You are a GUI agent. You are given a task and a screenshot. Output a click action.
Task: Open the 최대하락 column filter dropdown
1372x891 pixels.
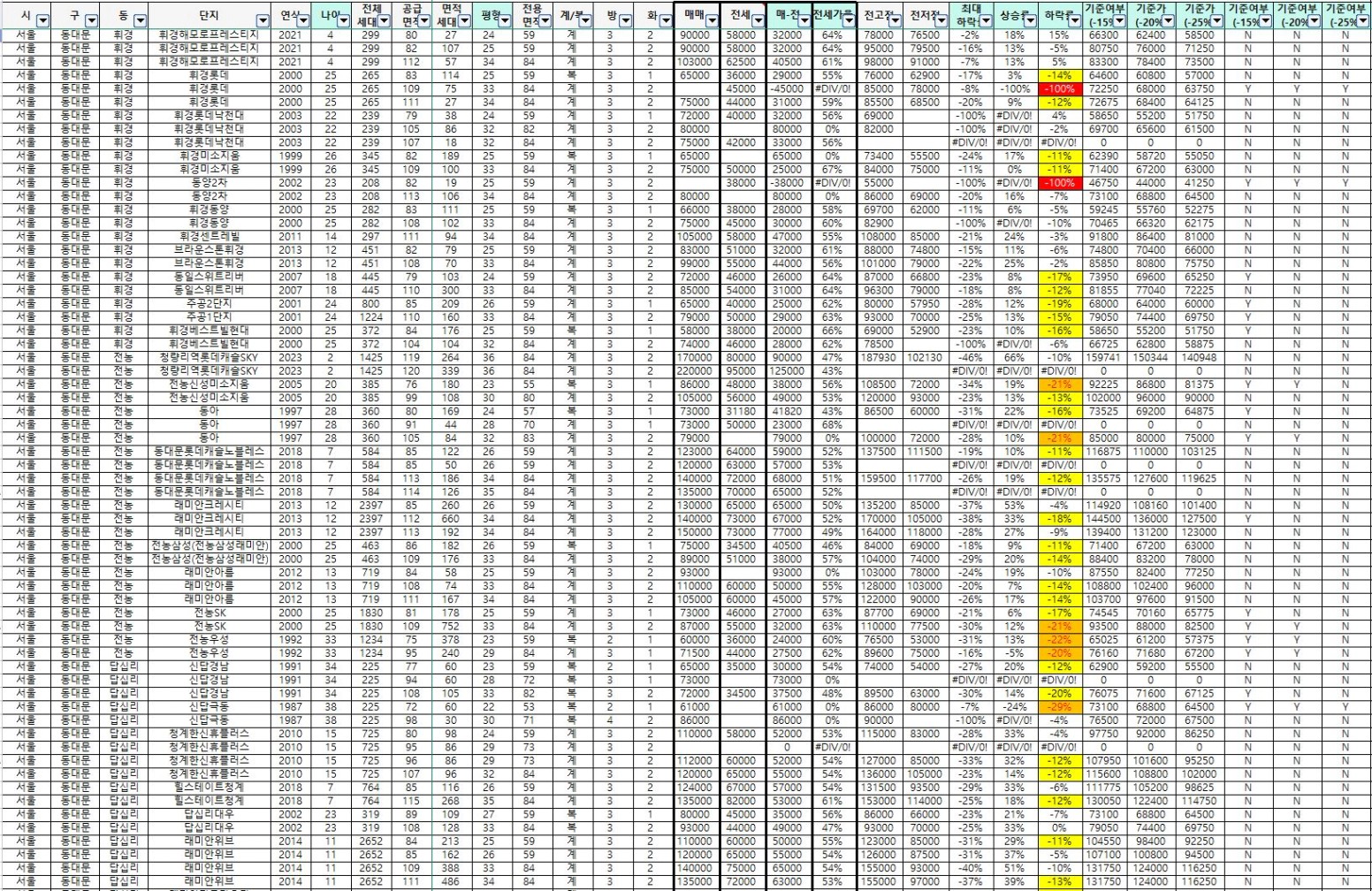coord(986,19)
